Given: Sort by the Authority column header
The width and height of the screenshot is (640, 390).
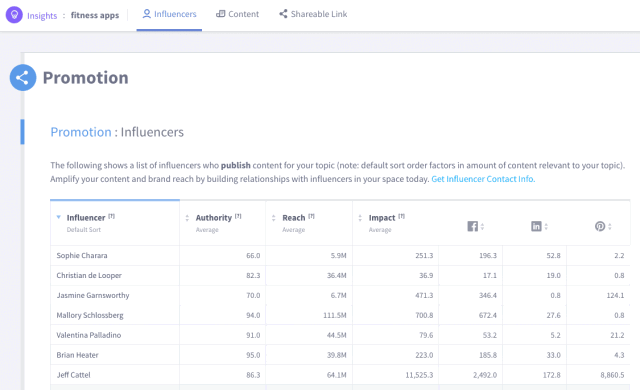Looking at the screenshot, I should coord(213,218).
